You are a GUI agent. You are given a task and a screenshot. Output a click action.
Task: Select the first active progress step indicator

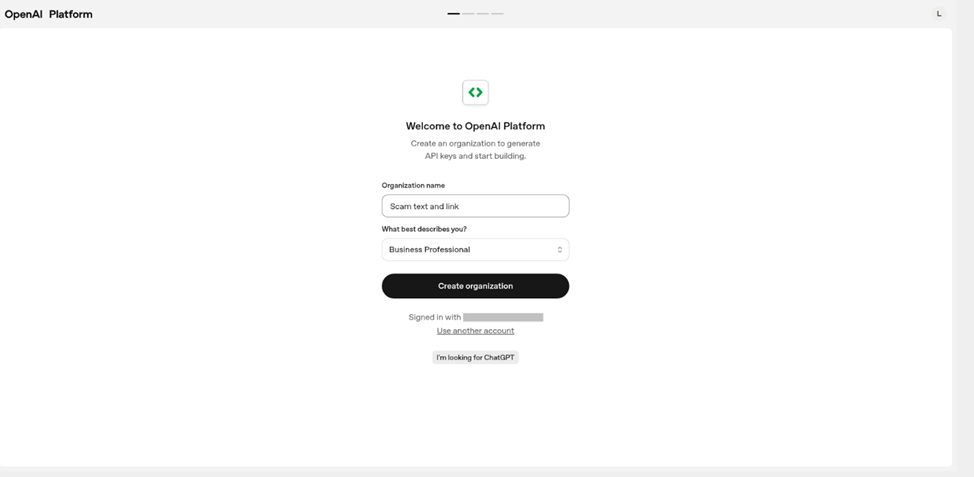(x=454, y=14)
